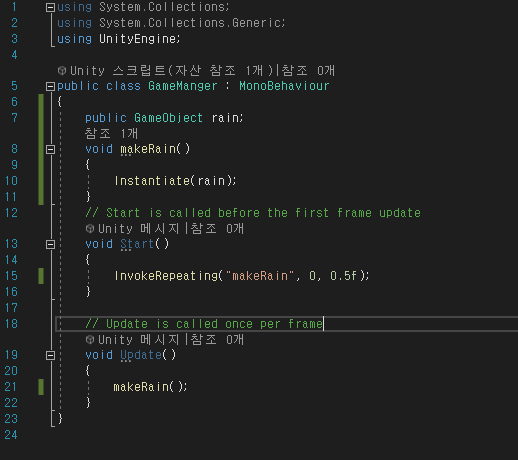
Task: Collapse the makeRain method block
Action: [50, 149]
